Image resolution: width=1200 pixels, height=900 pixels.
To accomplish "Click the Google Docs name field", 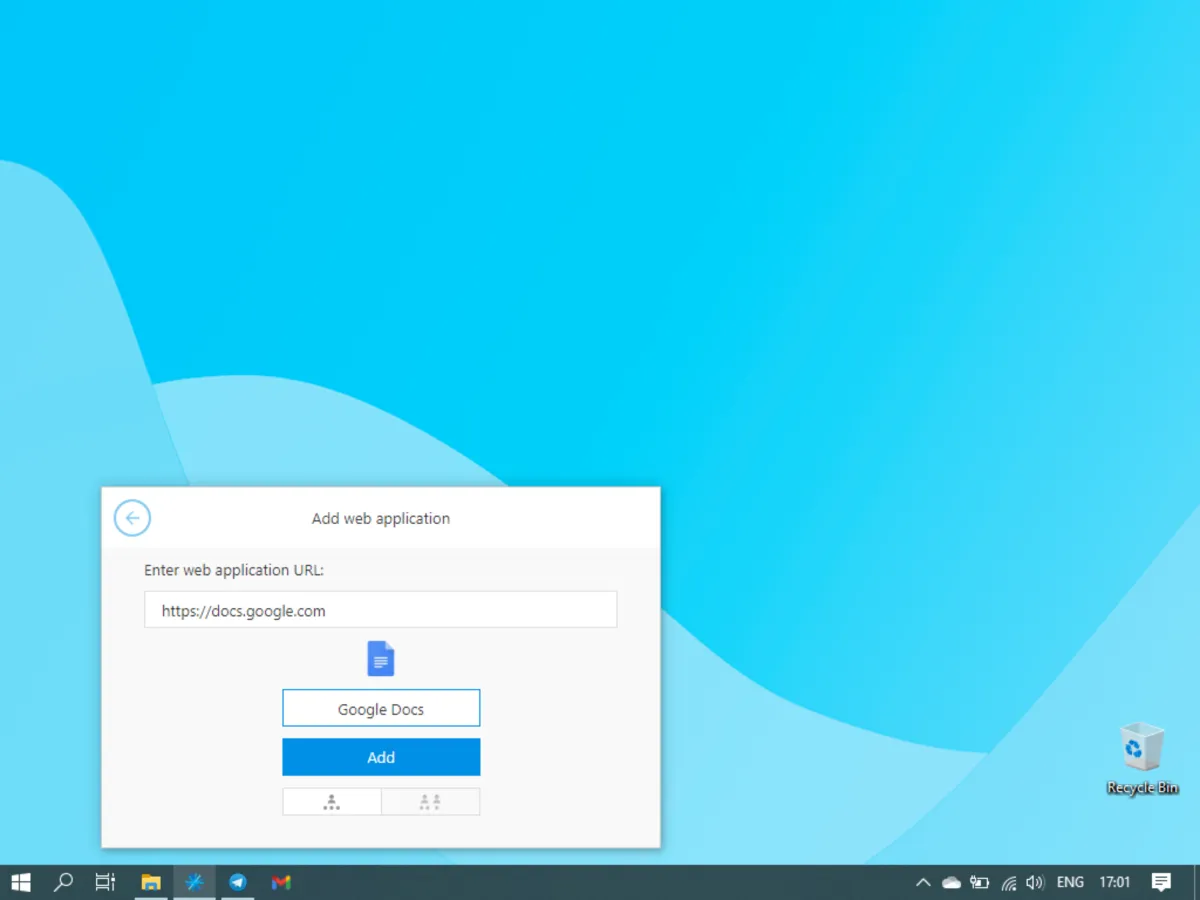I will point(381,708).
